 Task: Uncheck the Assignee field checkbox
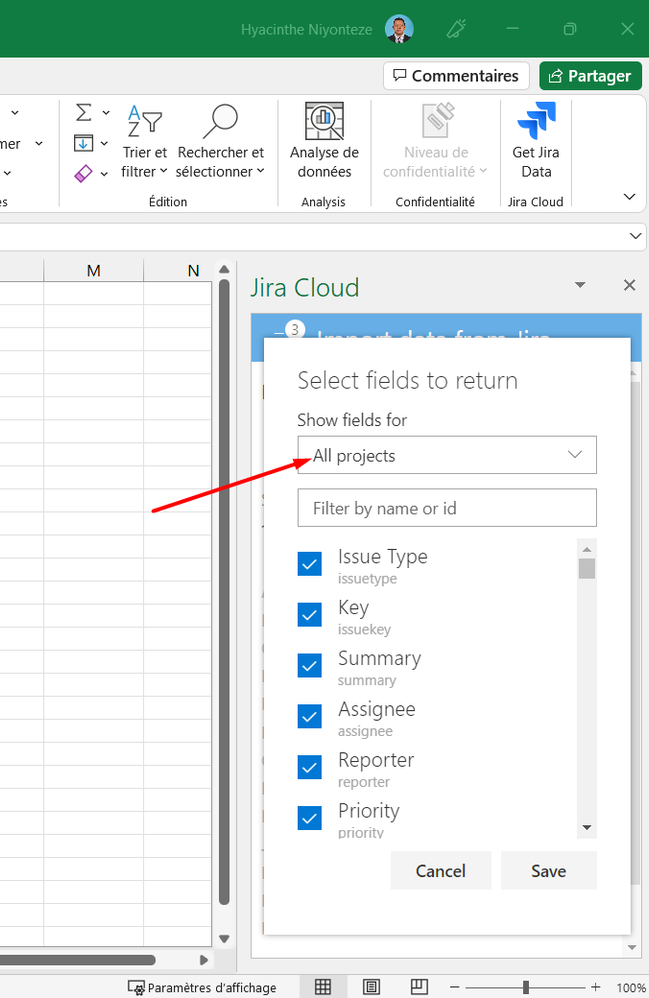tap(310, 717)
